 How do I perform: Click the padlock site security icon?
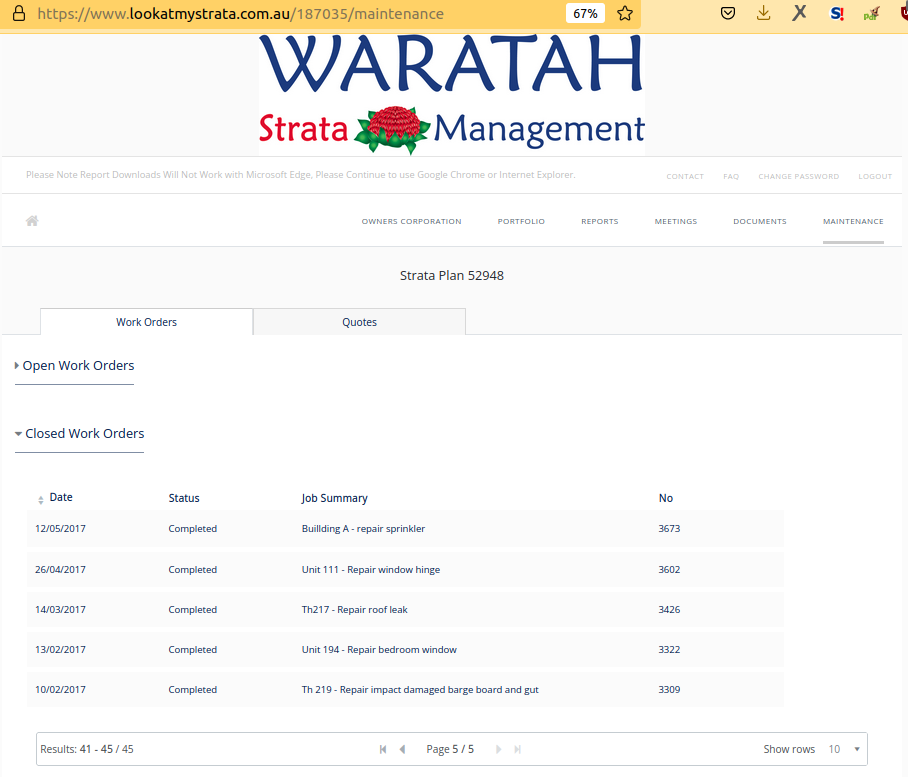pos(19,13)
